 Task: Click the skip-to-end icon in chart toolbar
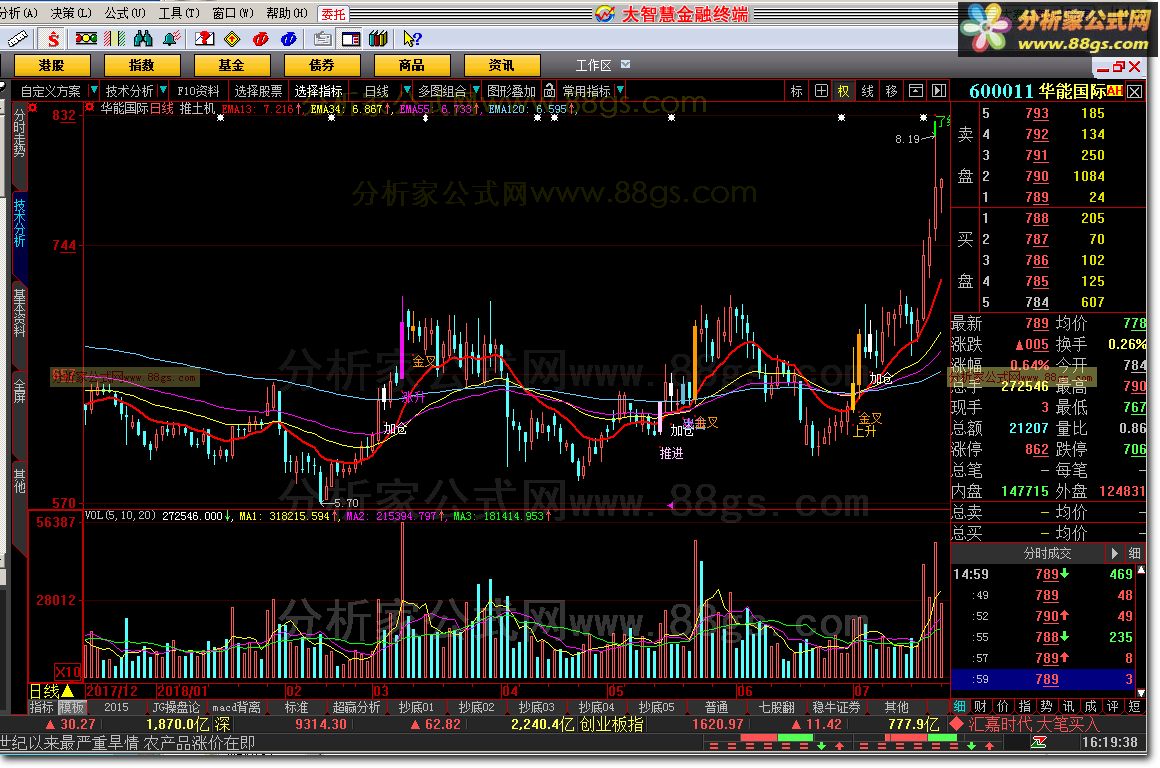939,90
